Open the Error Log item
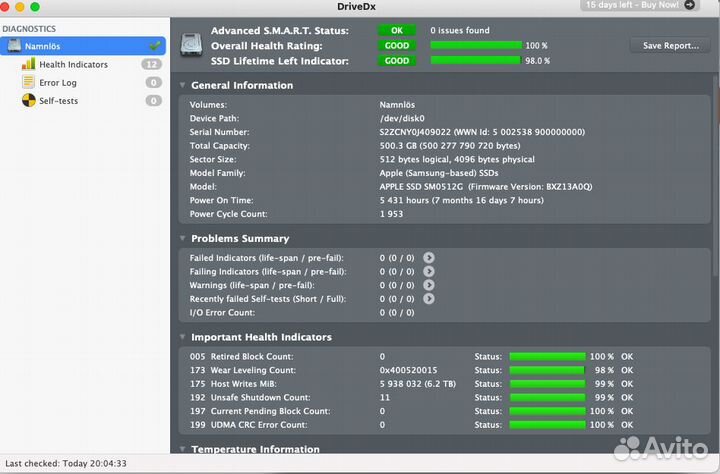Image resolution: width=720 pixels, height=474 pixels. point(58,83)
